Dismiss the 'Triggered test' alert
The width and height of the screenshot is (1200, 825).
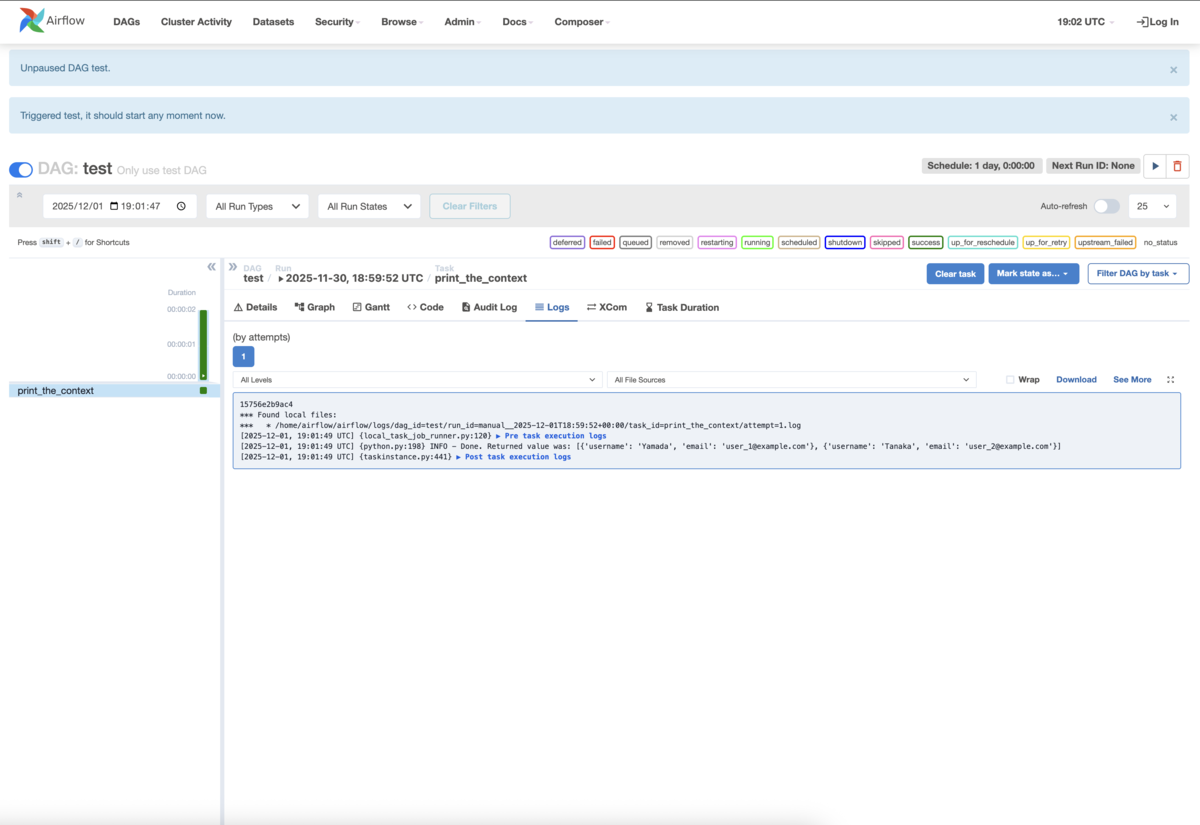[1174, 117]
